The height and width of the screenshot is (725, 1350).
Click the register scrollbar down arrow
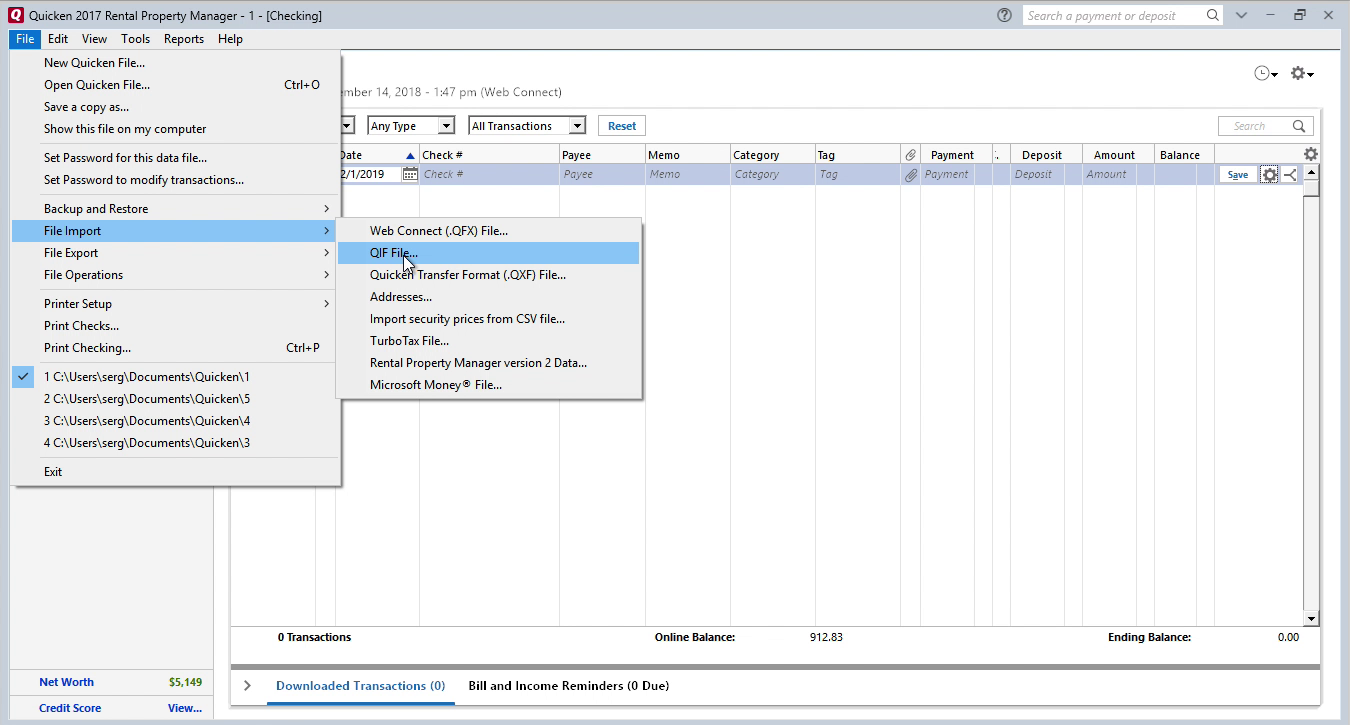[1311, 619]
